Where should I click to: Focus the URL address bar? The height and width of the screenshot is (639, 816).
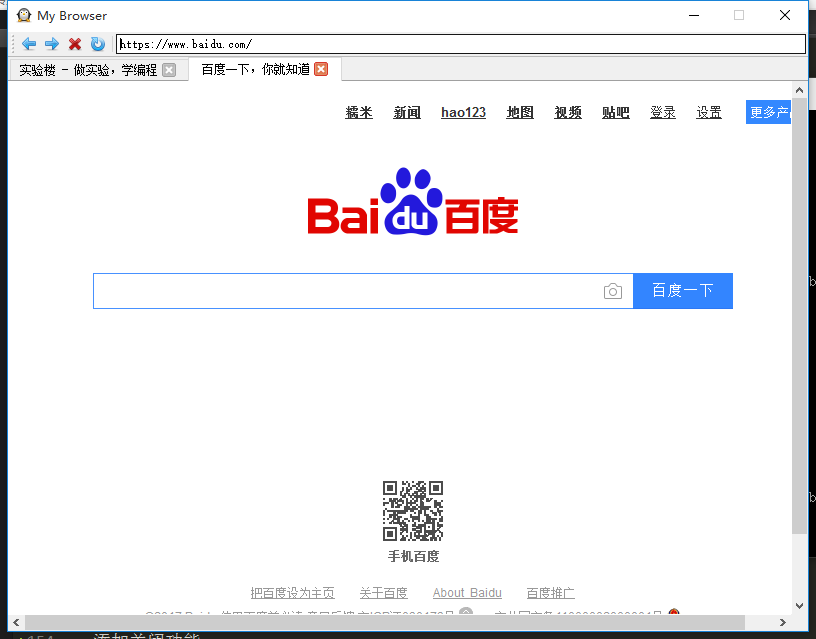coord(461,44)
